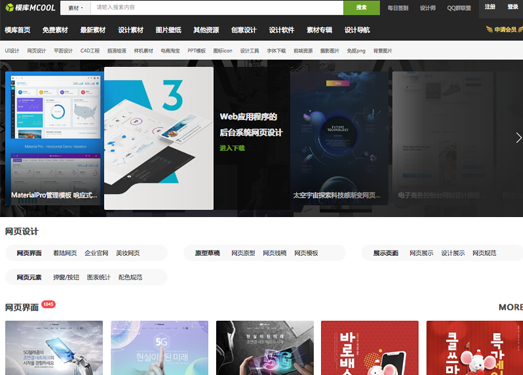Select the 设计工具 sub-category
The image size is (523, 375).
[249, 51]
